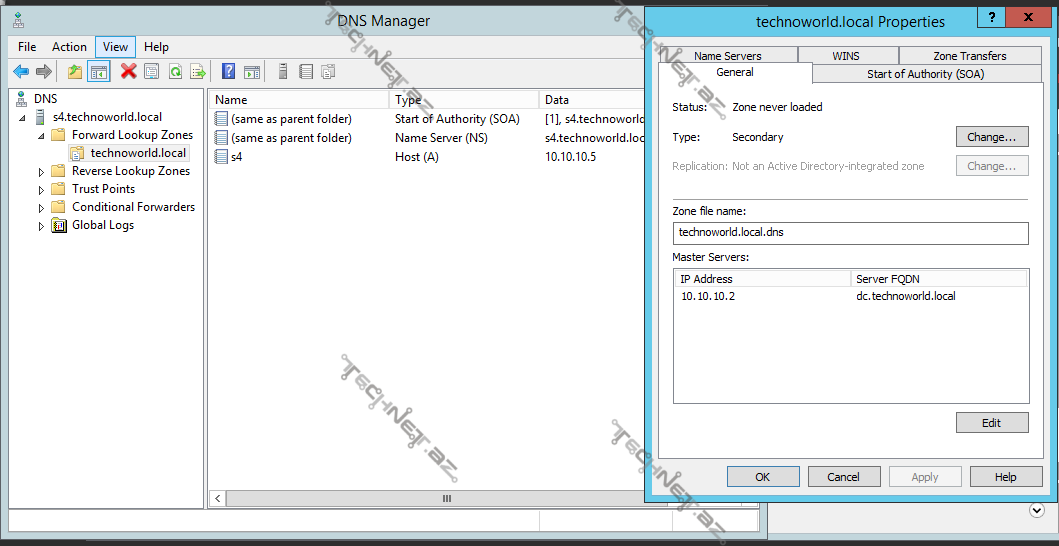This screenshot has width=1059, height=546.
Task: Open the Action menu
Action: tap(69, 47)
